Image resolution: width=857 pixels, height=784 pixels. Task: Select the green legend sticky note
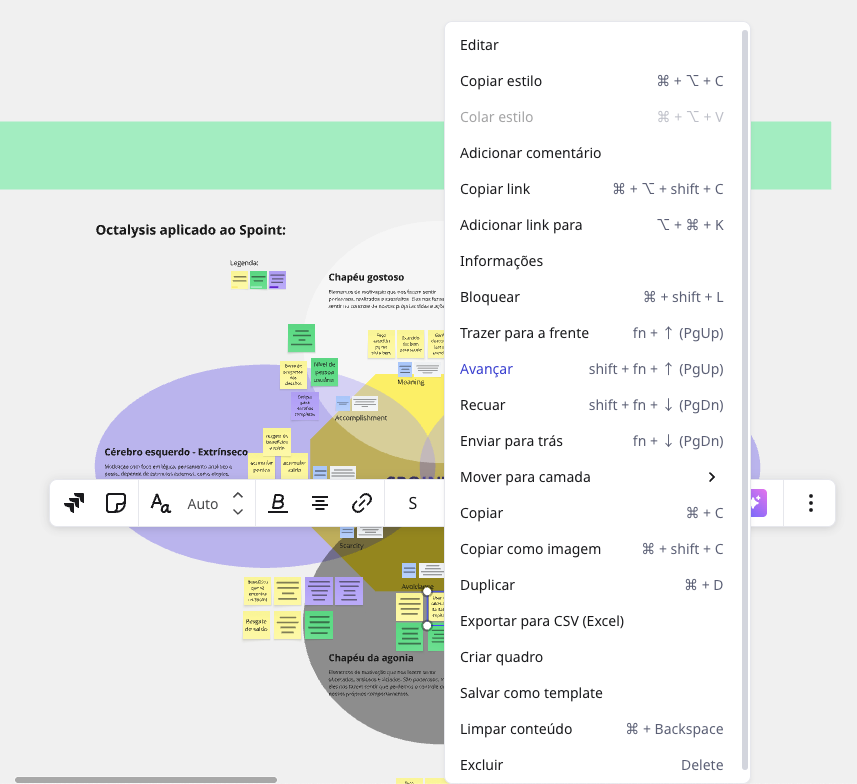(259, 280)
